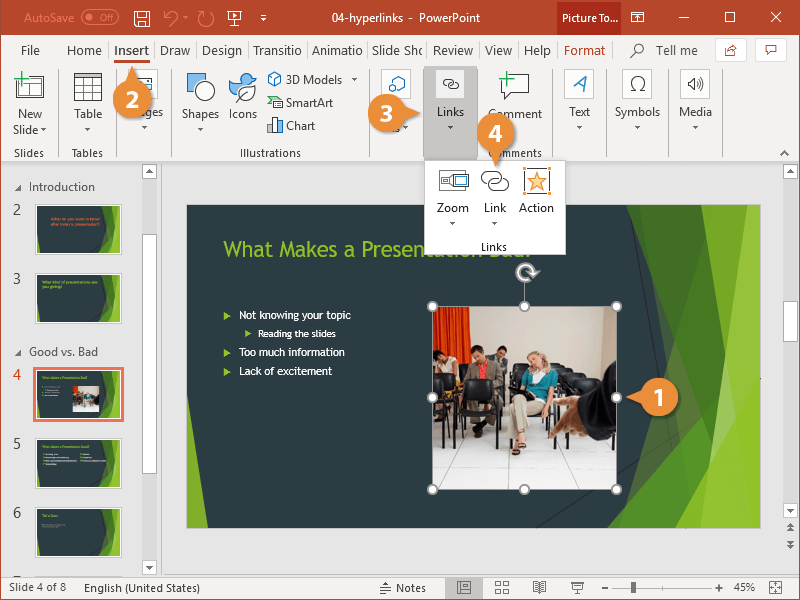Click the sleeping audience picture
800x600 pixels.
[x=524, y=398]
